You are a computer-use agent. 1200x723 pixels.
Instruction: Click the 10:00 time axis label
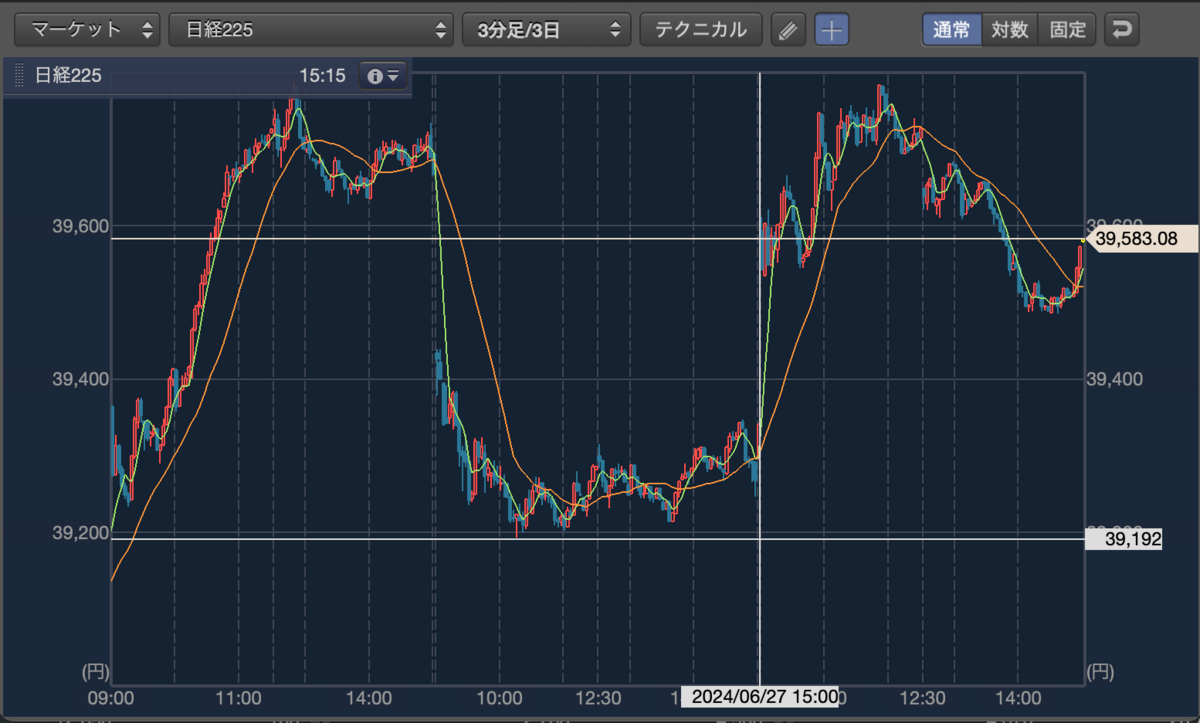(500, 696)
